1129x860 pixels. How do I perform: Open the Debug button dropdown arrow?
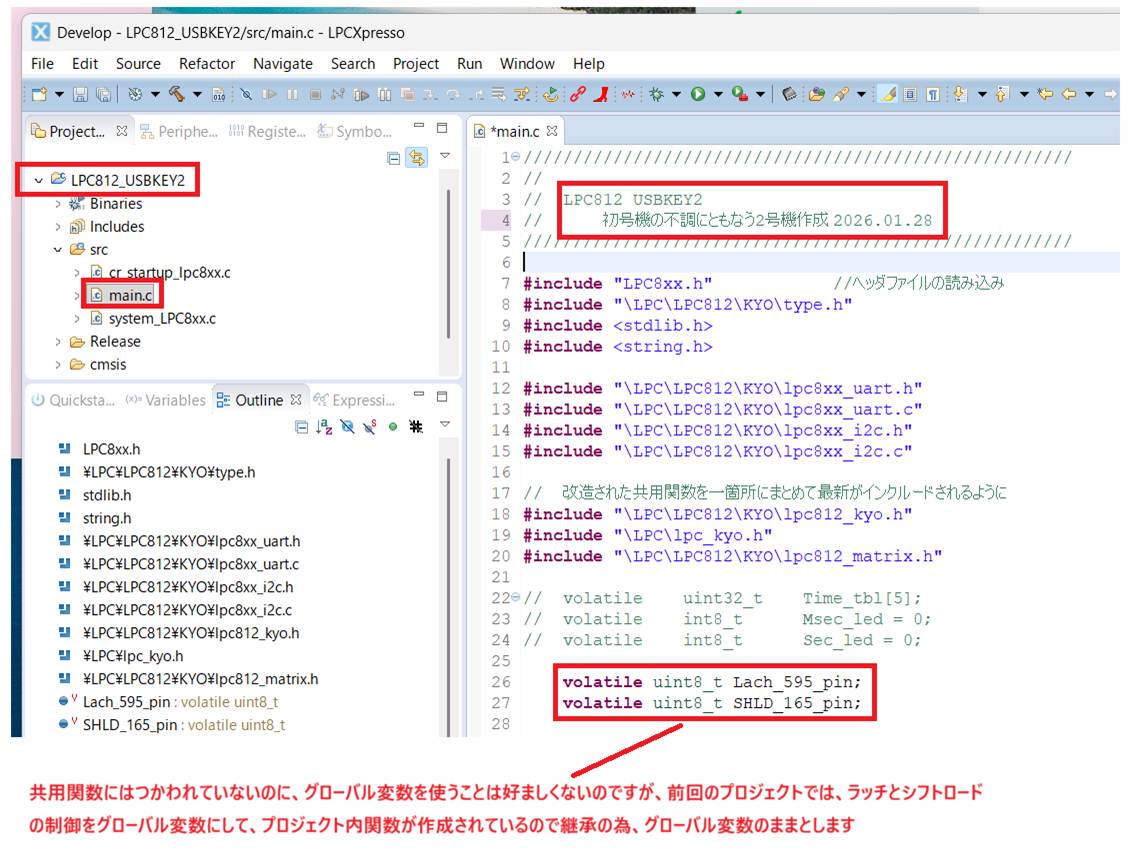coord(675,94)
